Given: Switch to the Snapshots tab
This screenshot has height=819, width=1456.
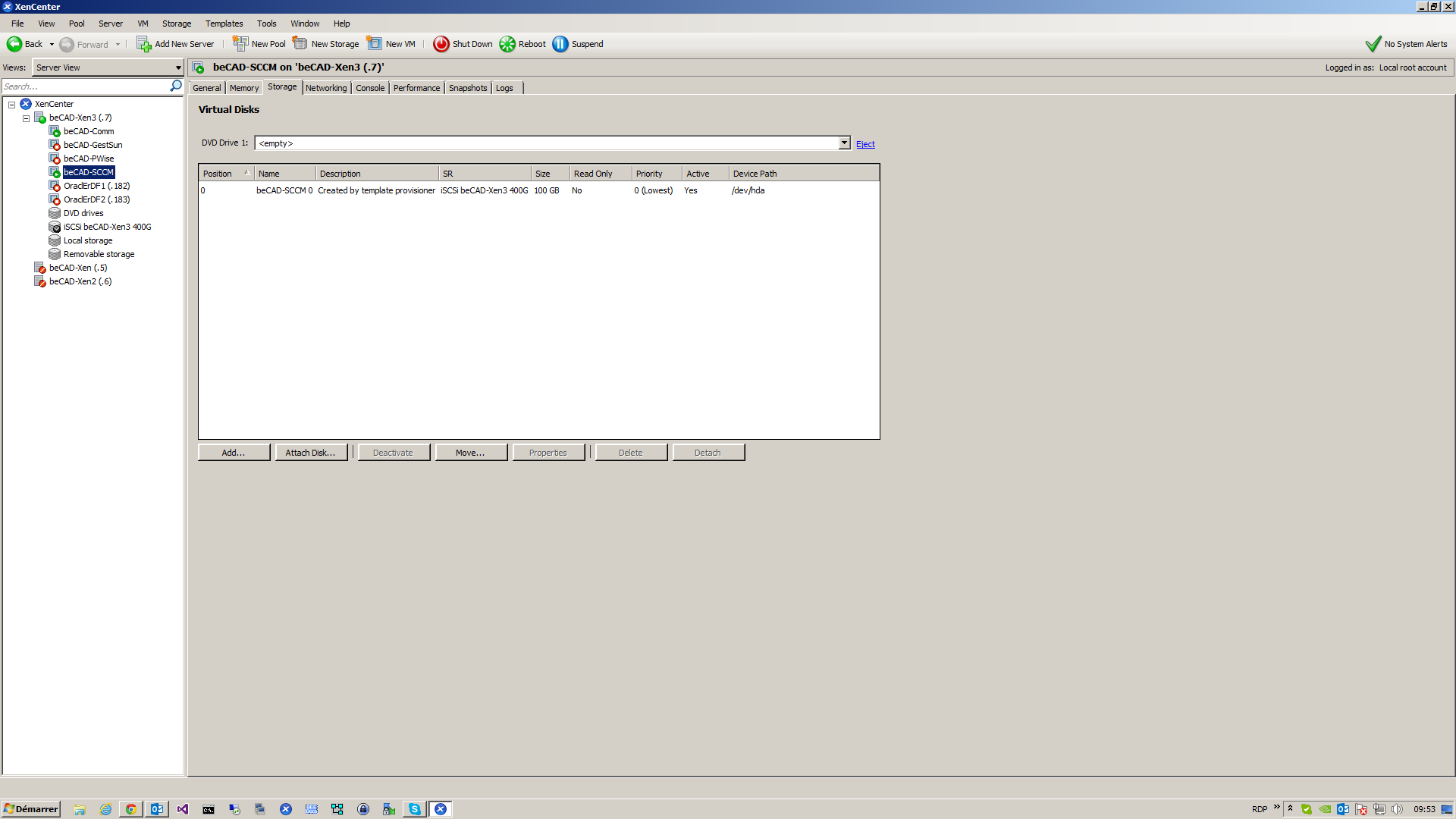Looking at the screenshot, I should tap(467, 88).
